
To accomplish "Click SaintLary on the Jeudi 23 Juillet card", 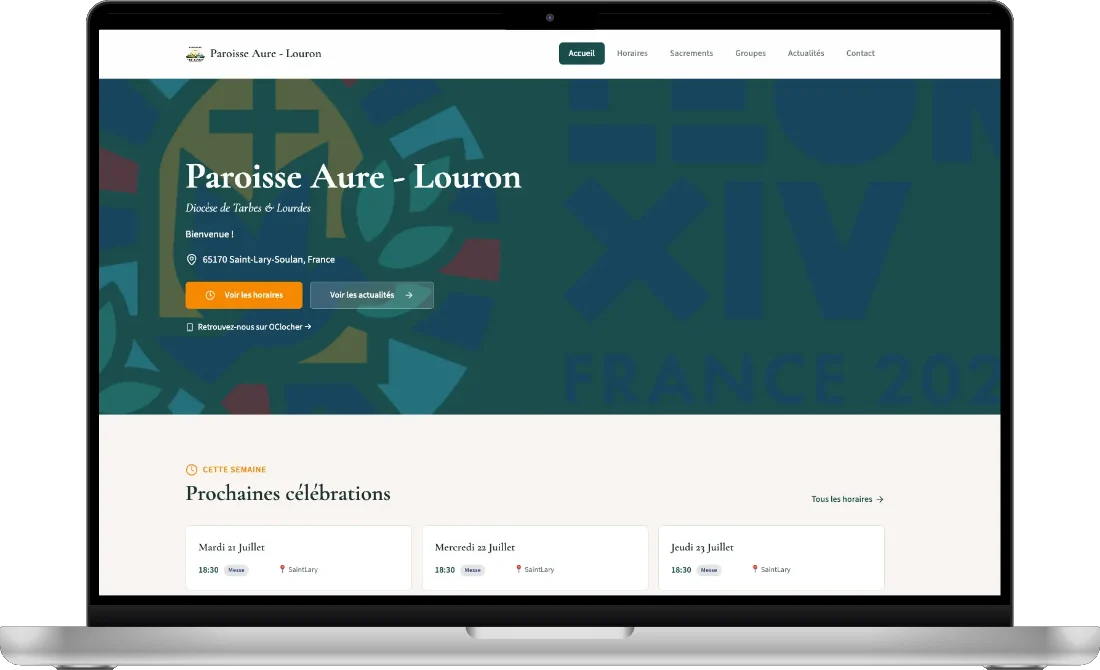I will (x=776, y=570).
